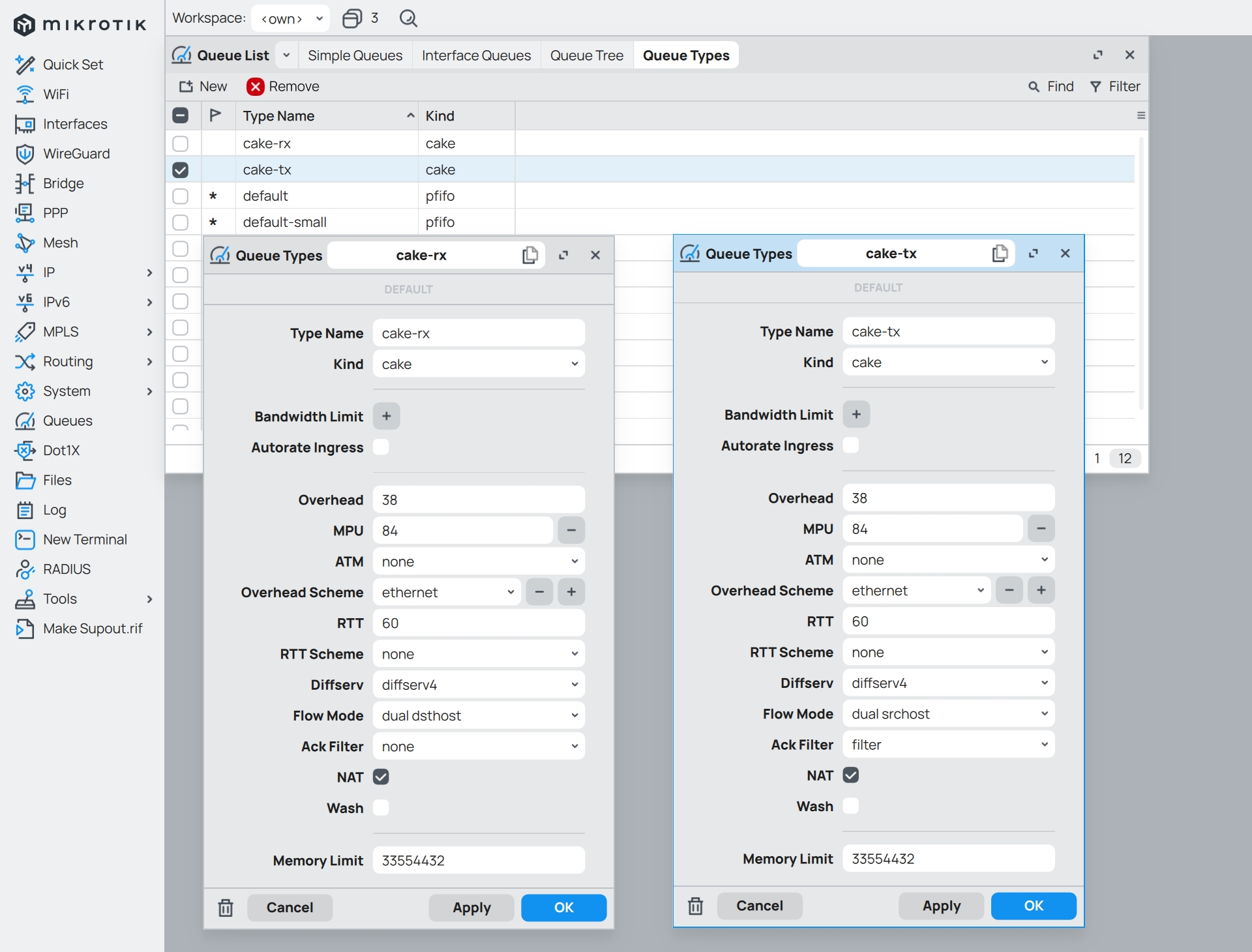Select the default-small row checkbox

tap(181, 222)
